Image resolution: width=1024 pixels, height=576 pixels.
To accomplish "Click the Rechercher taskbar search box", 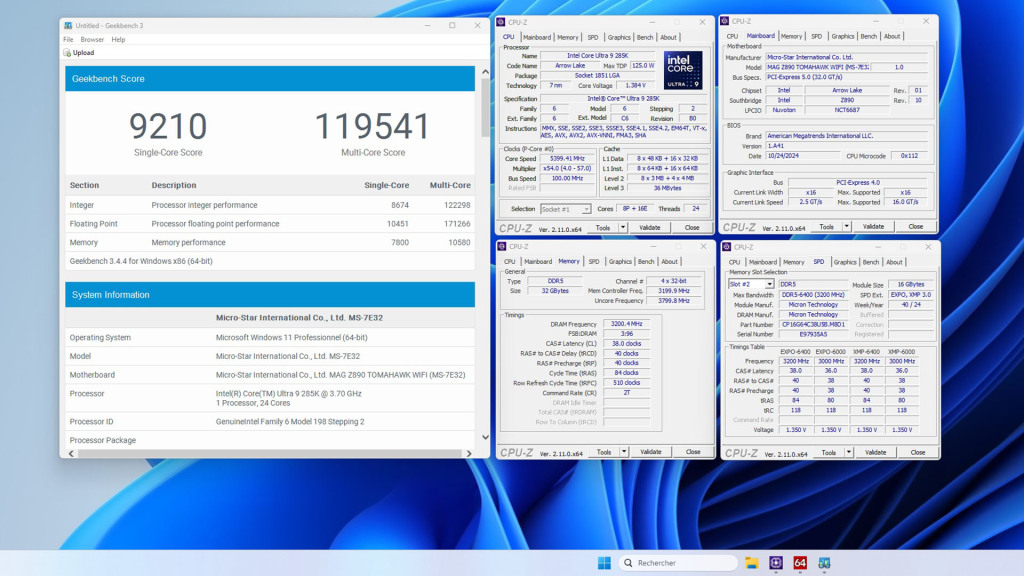I will 677,563.
